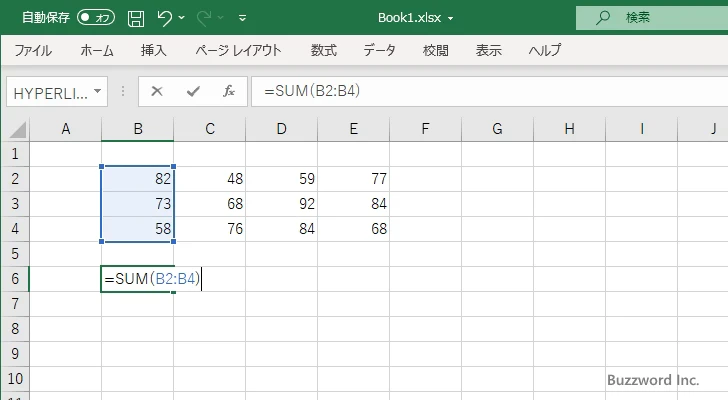Switch to the 挿入 tab
The image size is (728, 400).
[x=154, y=50]
